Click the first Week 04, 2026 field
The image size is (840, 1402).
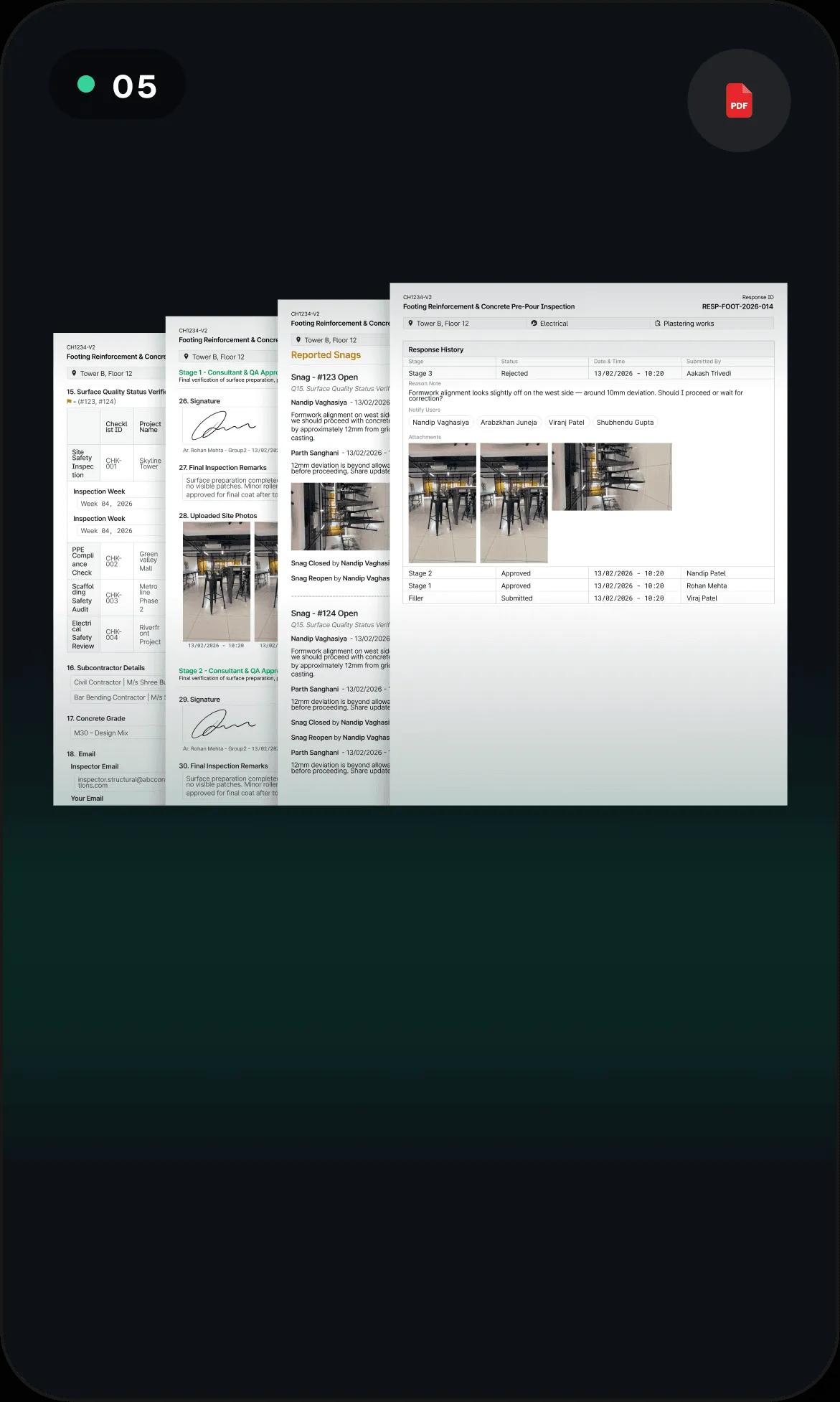click(x=121, y=504)
